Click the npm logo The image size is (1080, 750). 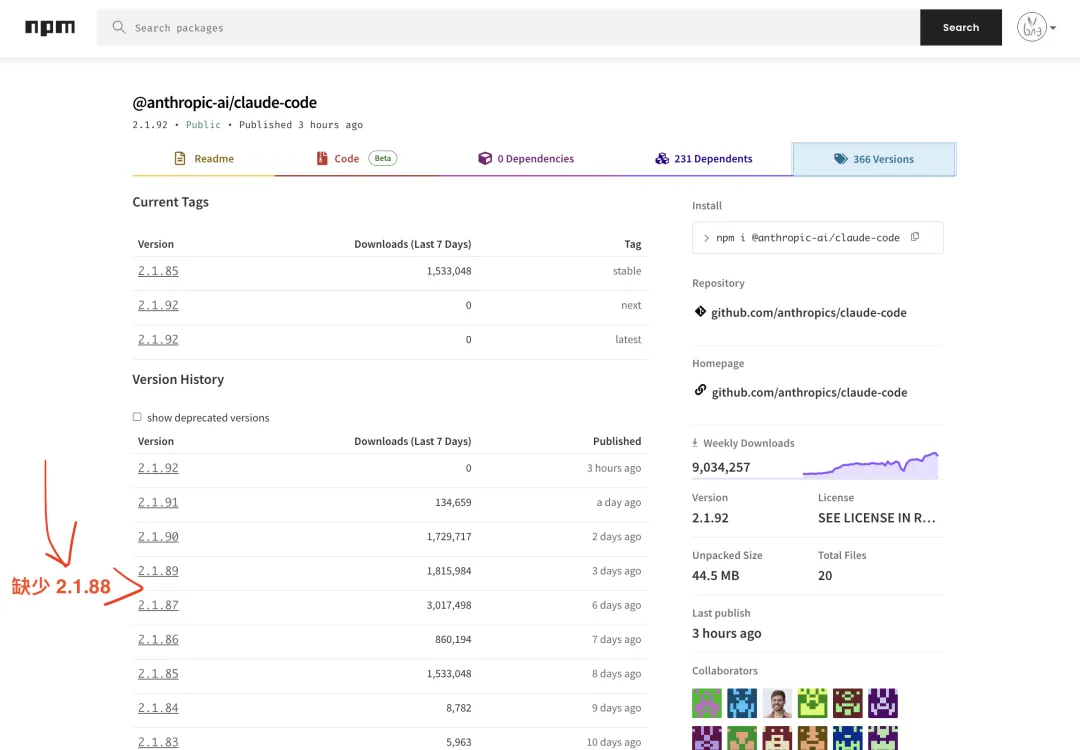50,28
